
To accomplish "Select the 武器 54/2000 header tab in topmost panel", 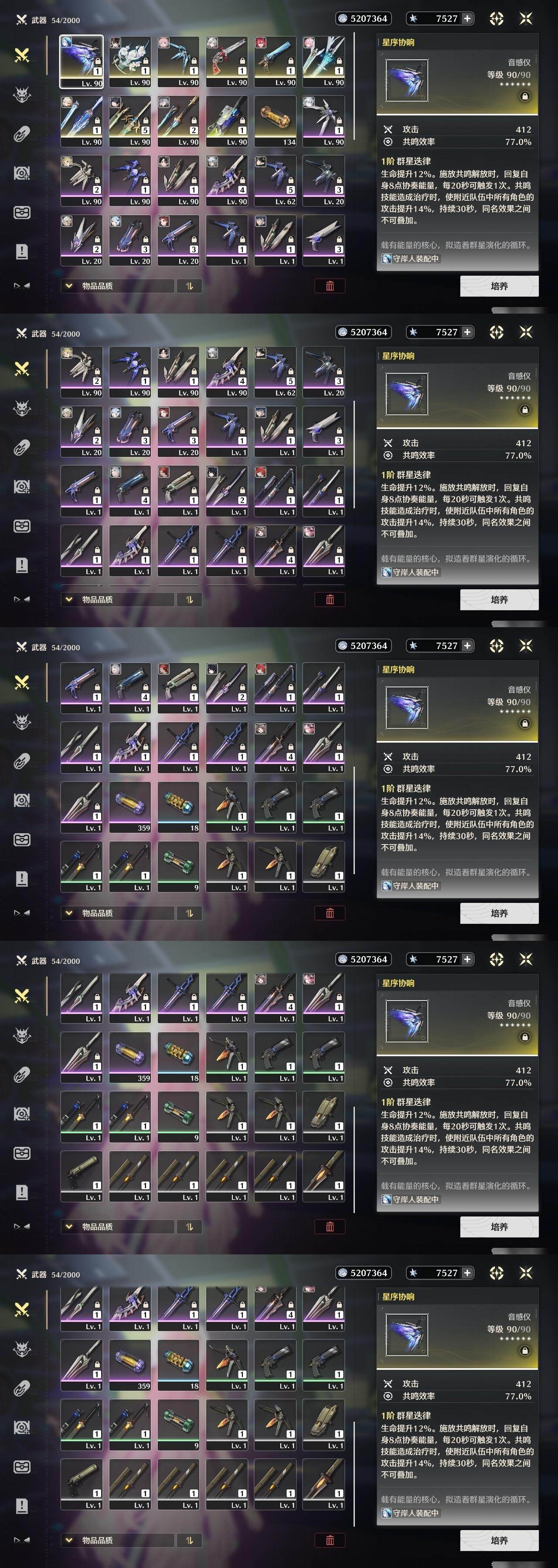I will (48, 20).
